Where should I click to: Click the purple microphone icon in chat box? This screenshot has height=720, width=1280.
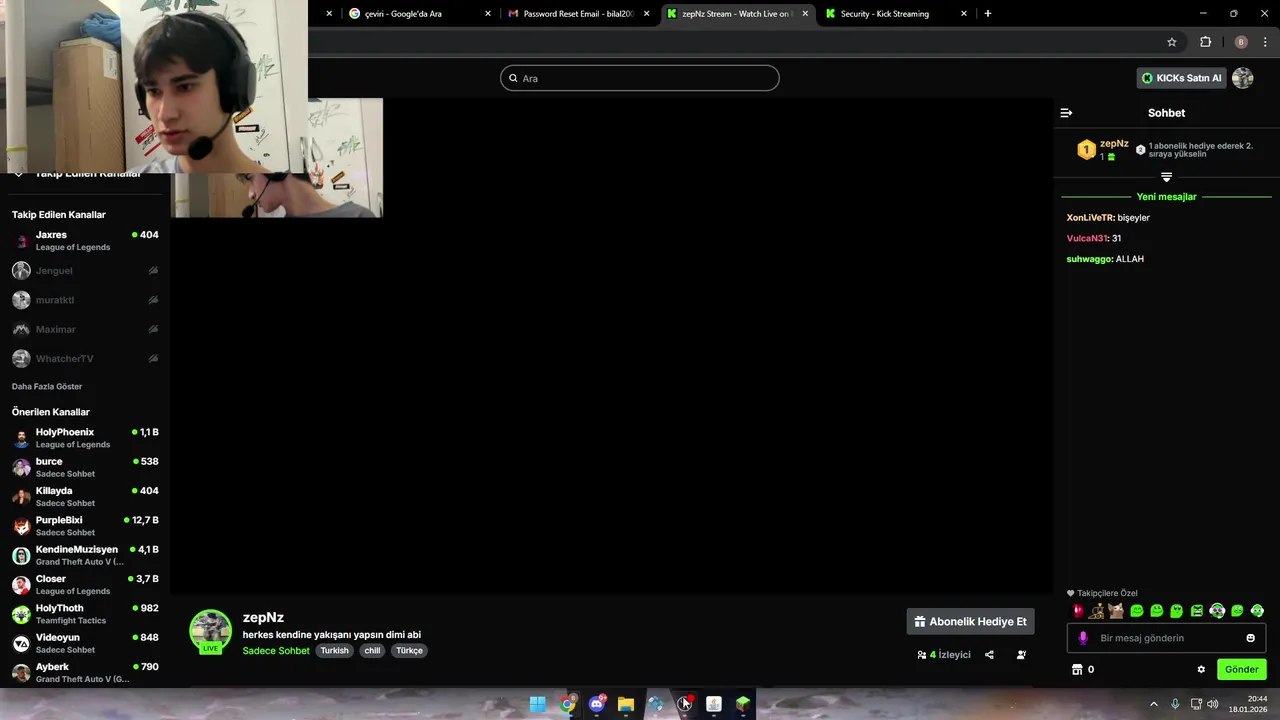(1082, 638)
